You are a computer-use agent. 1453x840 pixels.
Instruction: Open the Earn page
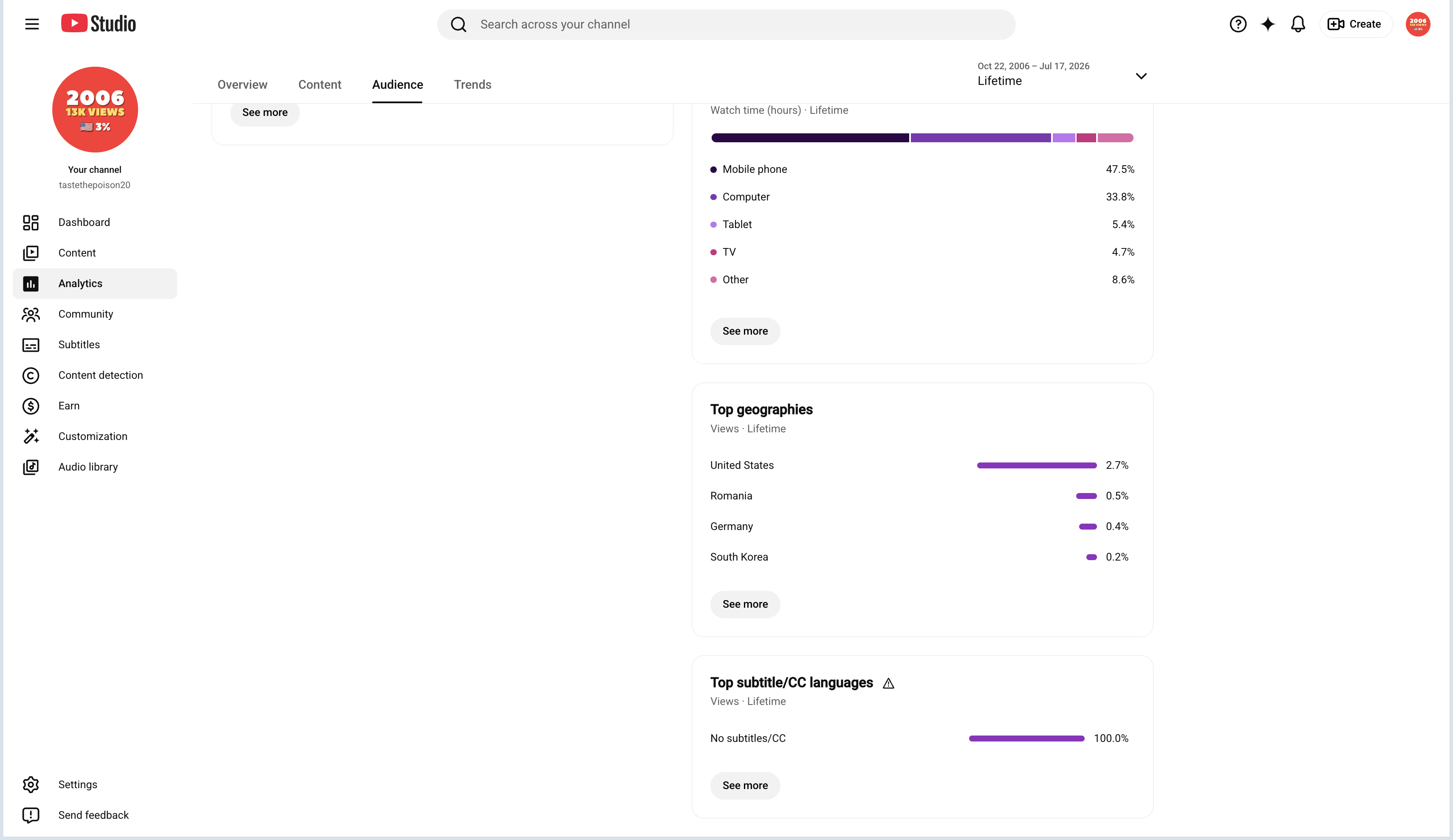tap(95, 406)
